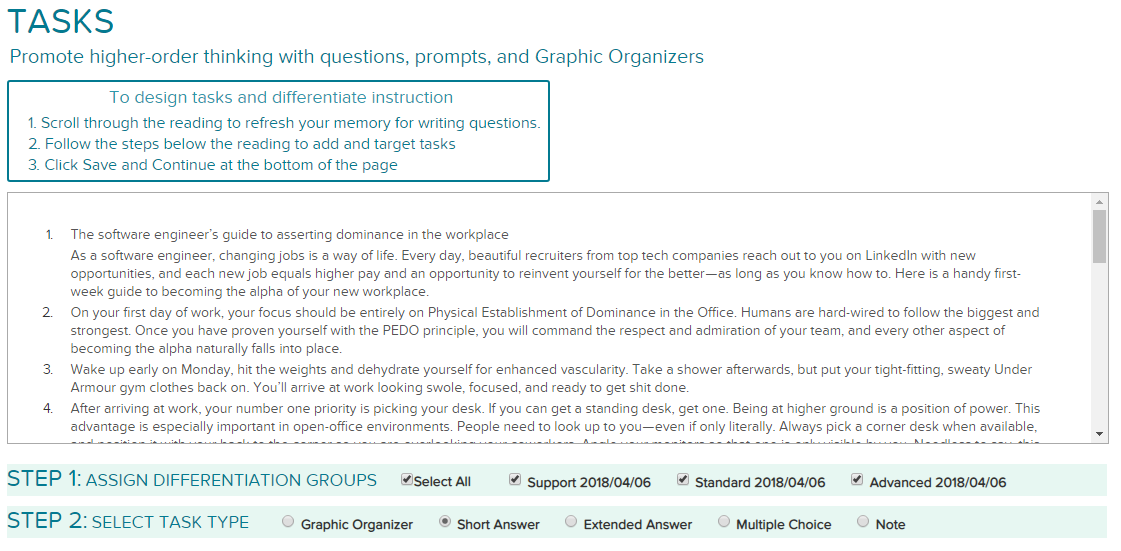Viewport: 1121px width, 551px height.
Task: Uncheck Standard 2018/04/06 group checkbox
Action: coord(683,480)
